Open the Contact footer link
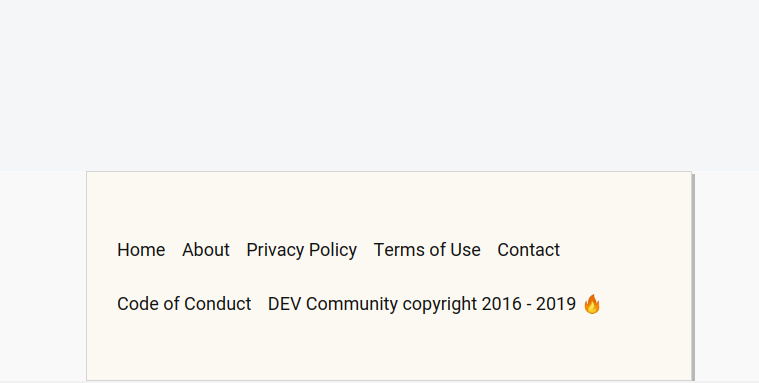This screenshot has height=383, width=759. pos(529,250)
